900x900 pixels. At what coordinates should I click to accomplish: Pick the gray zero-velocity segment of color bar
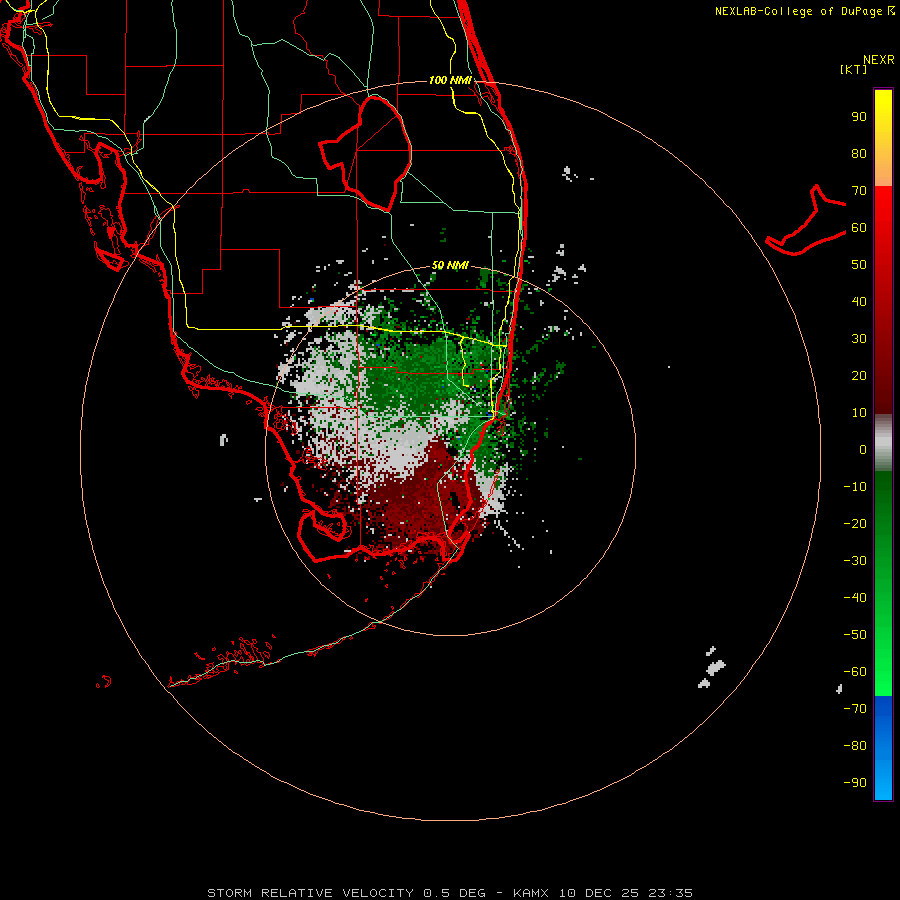(x=883, y=443)
